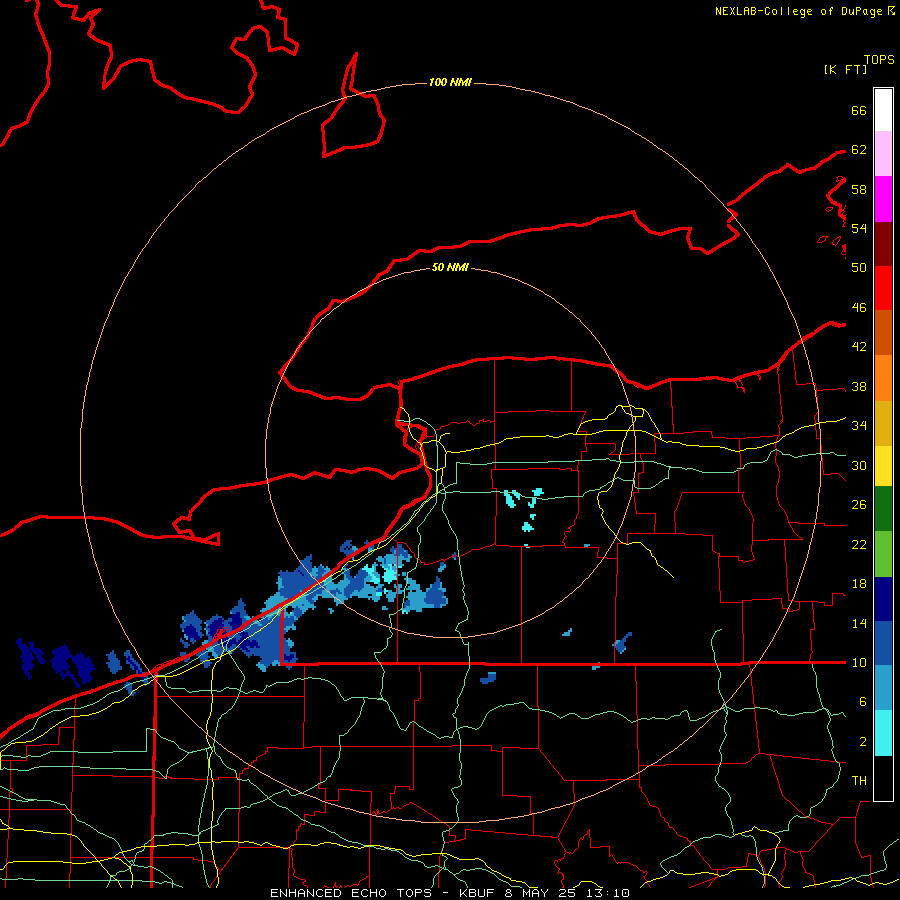This screenshot has width=900, height=900.
Task: Click the dark green 26-30 kft legend swatch
Action: click(883, 509)
